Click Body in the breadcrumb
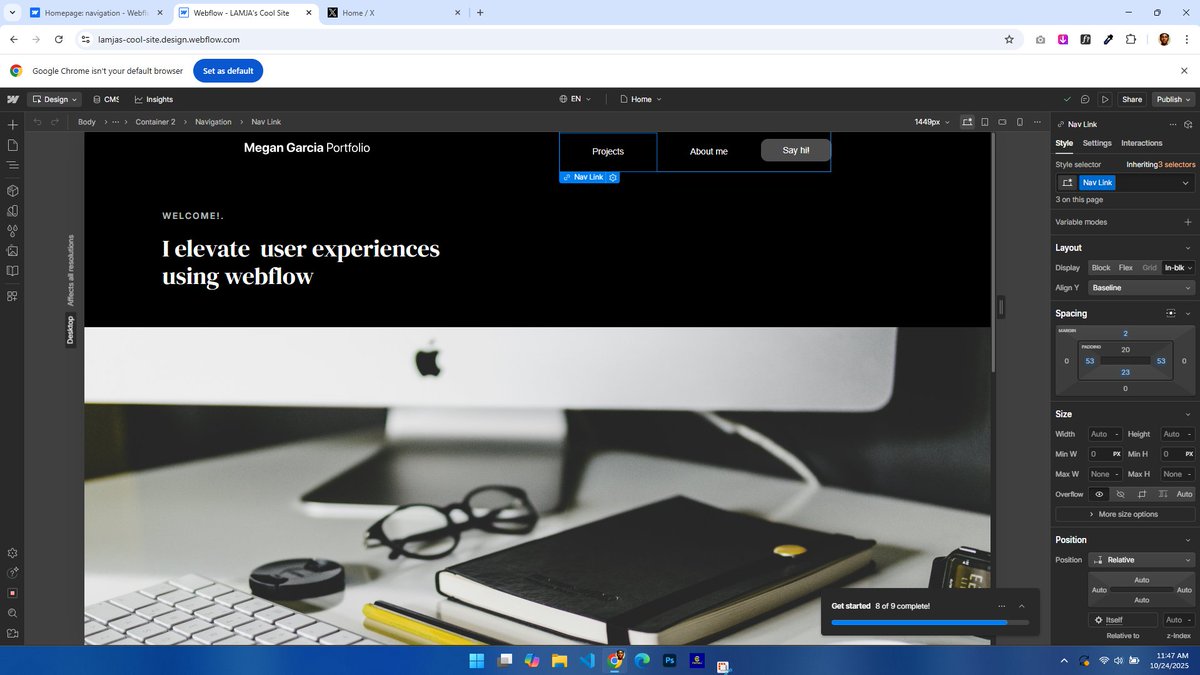Image resolution: width=1200 pixels, height=675 pixels. click(87, 122)
